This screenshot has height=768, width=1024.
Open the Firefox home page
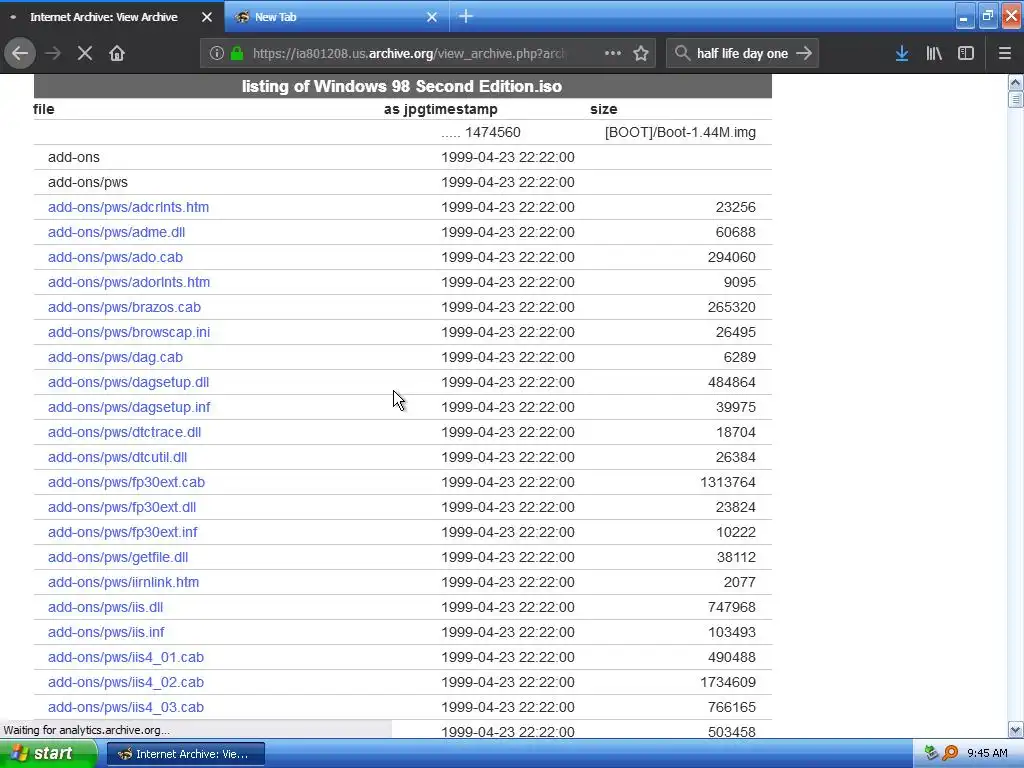coord(117,54)
